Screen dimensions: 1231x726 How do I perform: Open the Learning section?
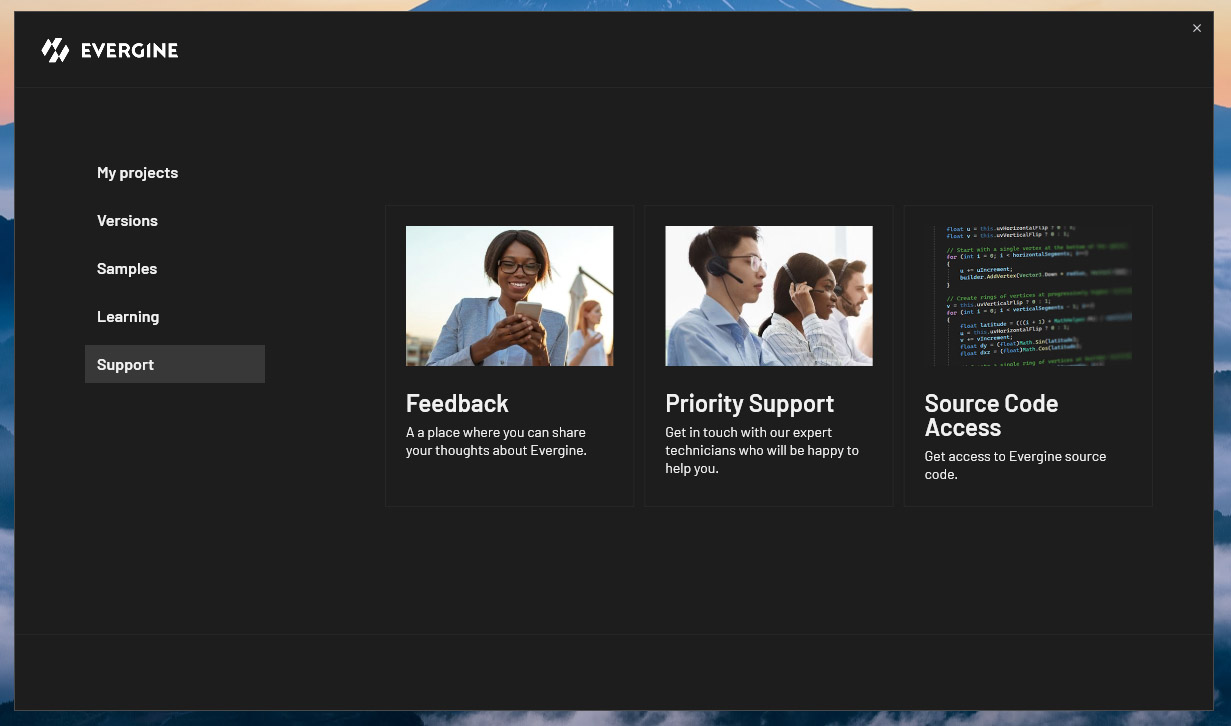pyautogui.click(x=128, y=317)
